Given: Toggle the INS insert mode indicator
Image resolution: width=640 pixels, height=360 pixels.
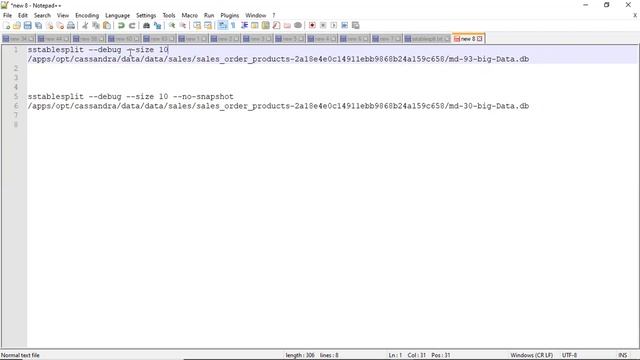Looking at the screenshot, I should 622,355.
